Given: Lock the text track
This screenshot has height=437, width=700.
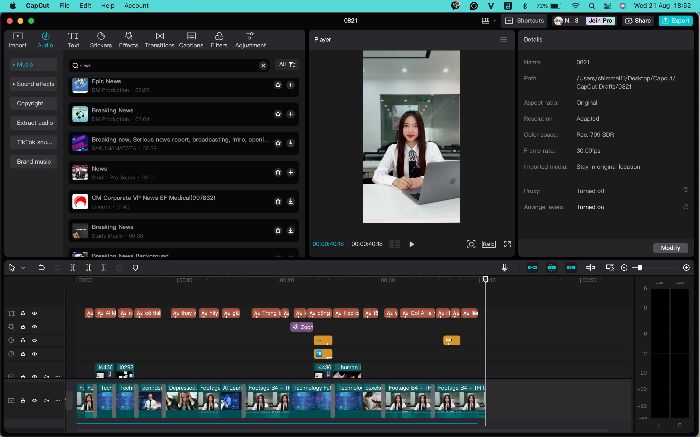Looking at the screenshot, I should pos(23,313).
